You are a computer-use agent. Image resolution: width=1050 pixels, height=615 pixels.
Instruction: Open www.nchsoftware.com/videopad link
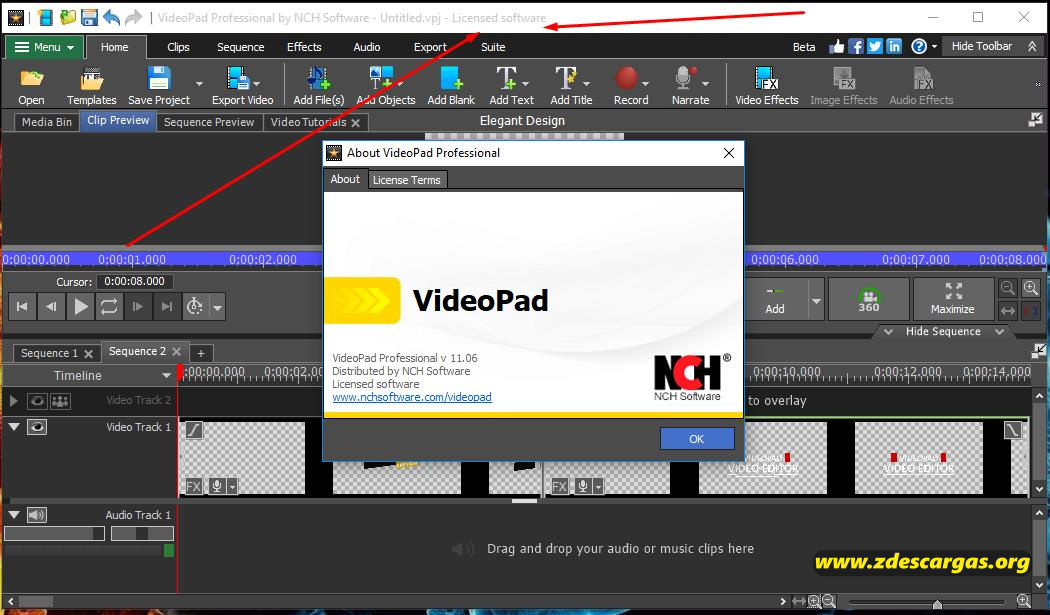(412, 397)
